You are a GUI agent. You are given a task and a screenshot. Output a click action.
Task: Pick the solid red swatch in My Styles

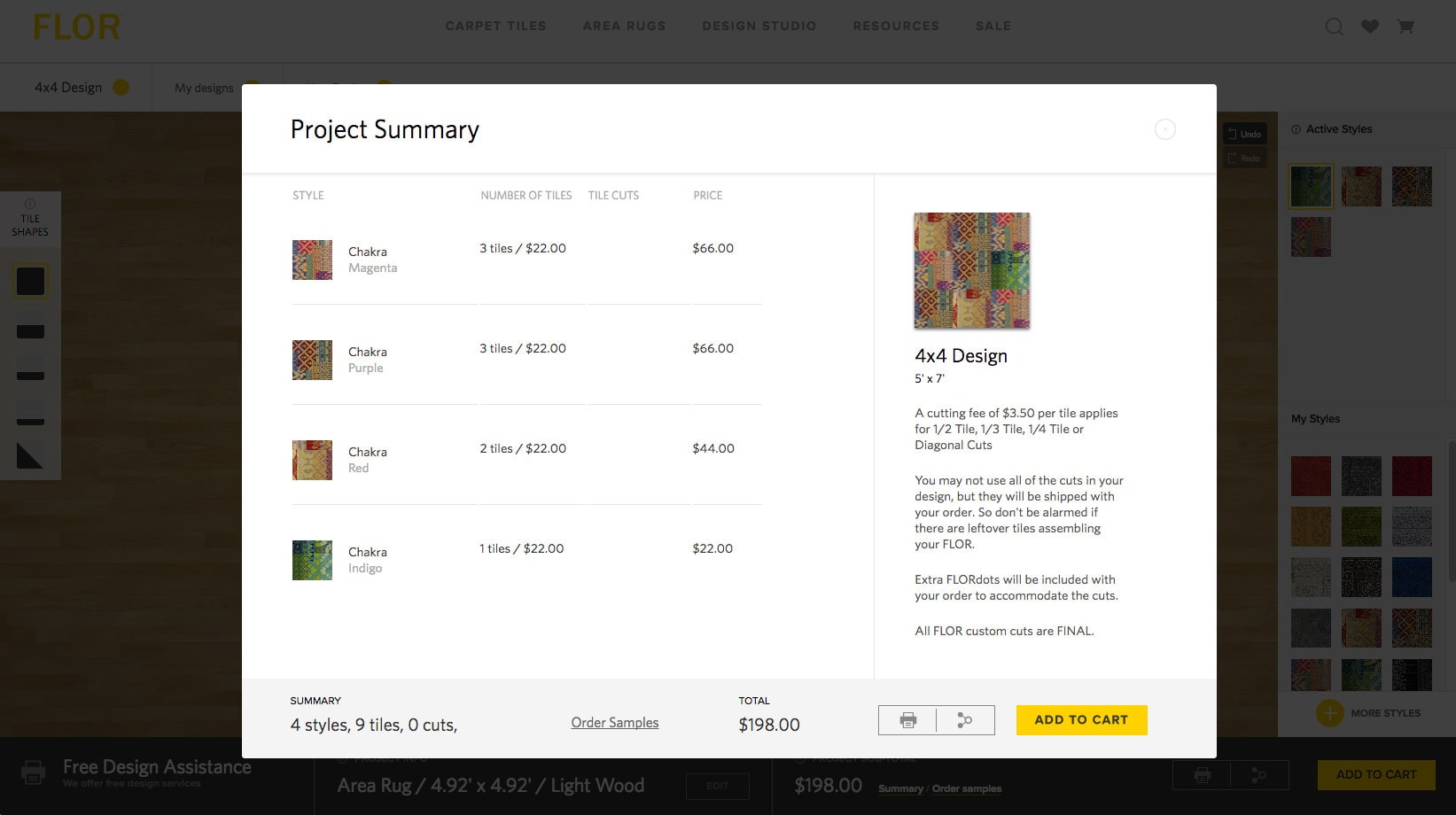(x=1311, y=476)
